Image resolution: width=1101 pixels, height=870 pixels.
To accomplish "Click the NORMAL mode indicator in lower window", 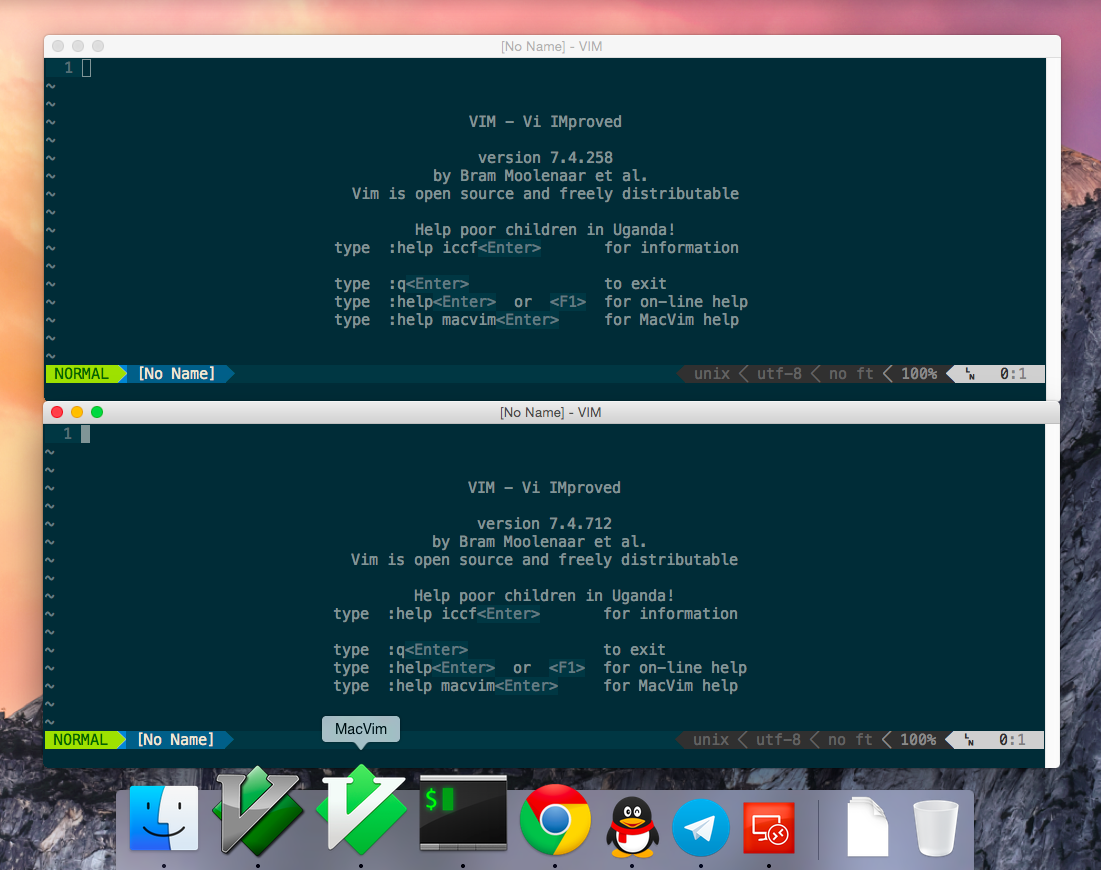I will (81, 739).
